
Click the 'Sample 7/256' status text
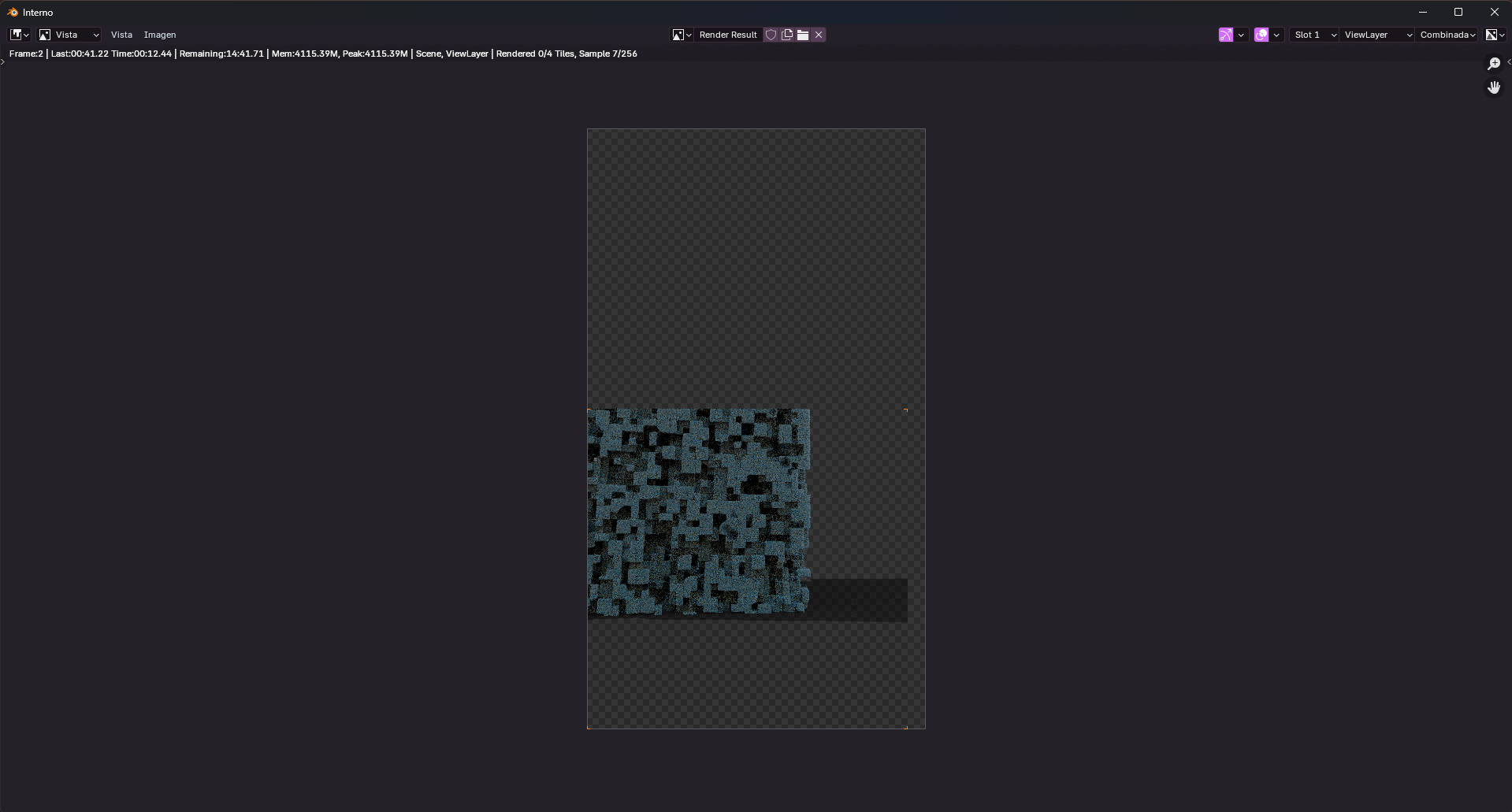pos(607,54)
